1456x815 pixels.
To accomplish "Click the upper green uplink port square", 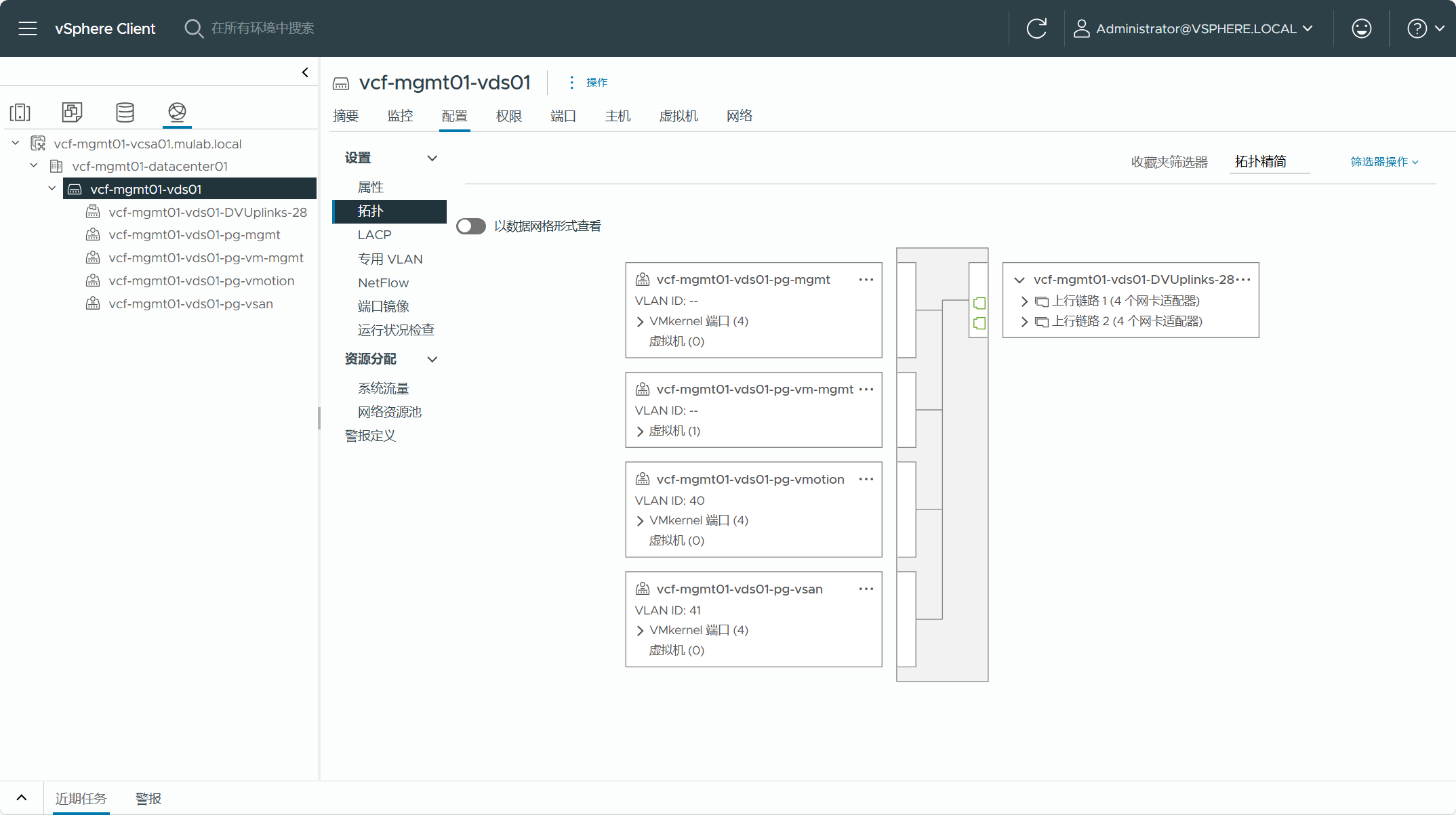I will (x=979, y=303).
